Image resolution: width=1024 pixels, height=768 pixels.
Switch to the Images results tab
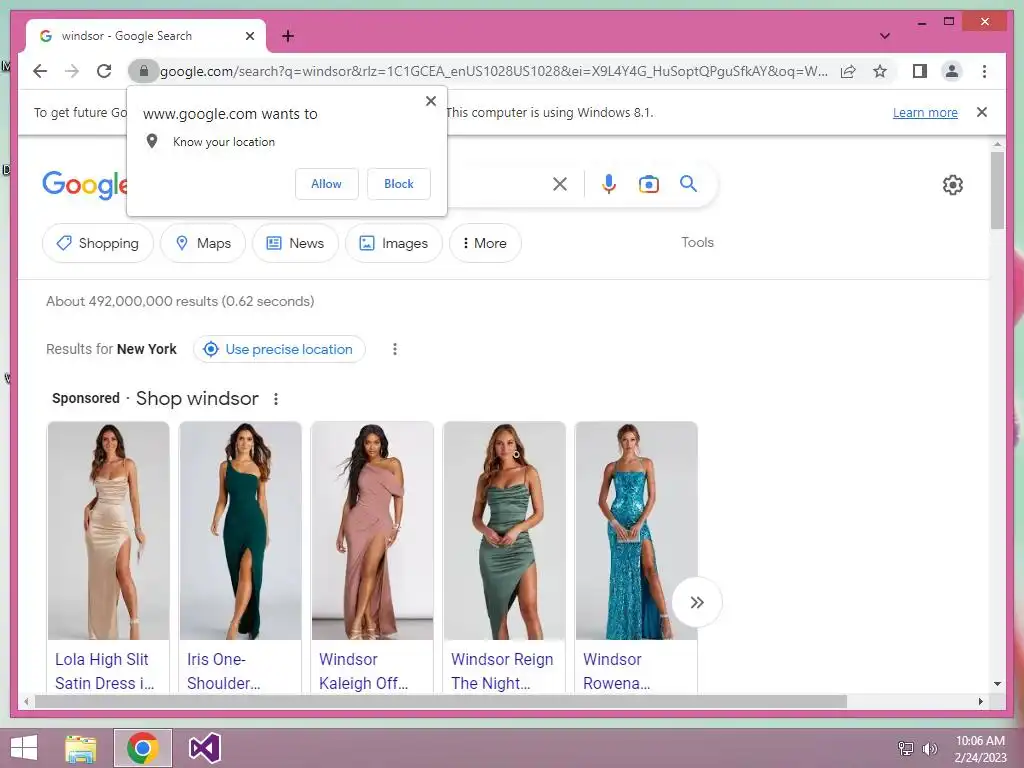[394, 243]
